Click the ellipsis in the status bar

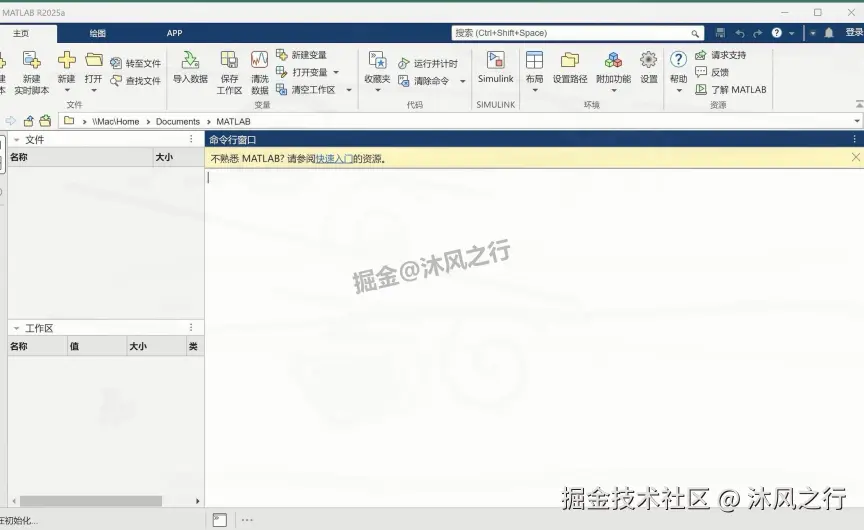point(247,520)
